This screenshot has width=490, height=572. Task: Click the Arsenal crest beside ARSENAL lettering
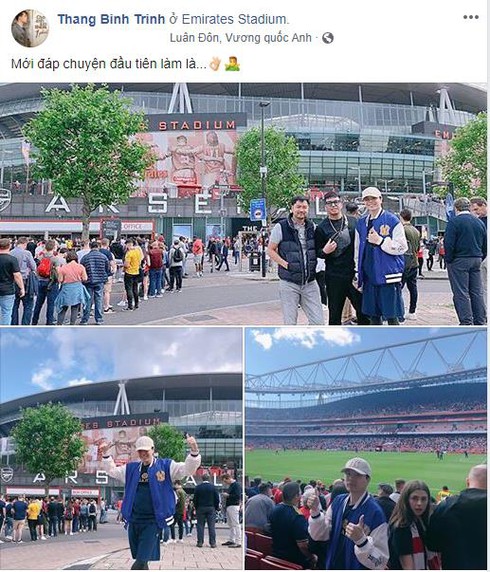coord(5,200)
